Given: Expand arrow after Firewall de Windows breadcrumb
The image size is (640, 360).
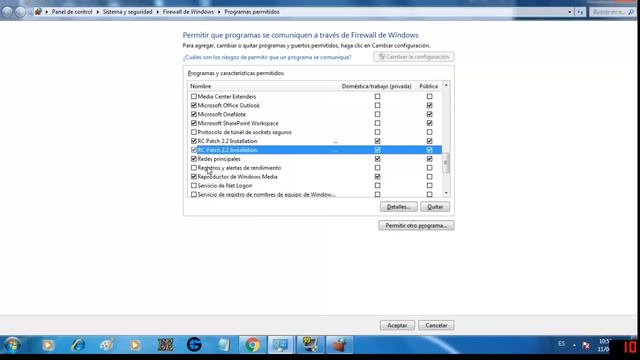Looking at the screenshot, I should coord(219,12).
